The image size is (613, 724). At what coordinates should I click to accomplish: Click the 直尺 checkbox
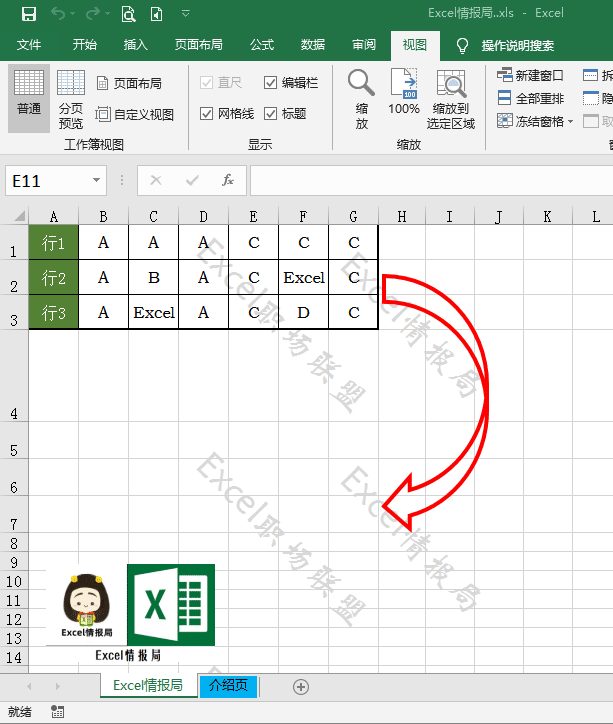coord(206,83)
